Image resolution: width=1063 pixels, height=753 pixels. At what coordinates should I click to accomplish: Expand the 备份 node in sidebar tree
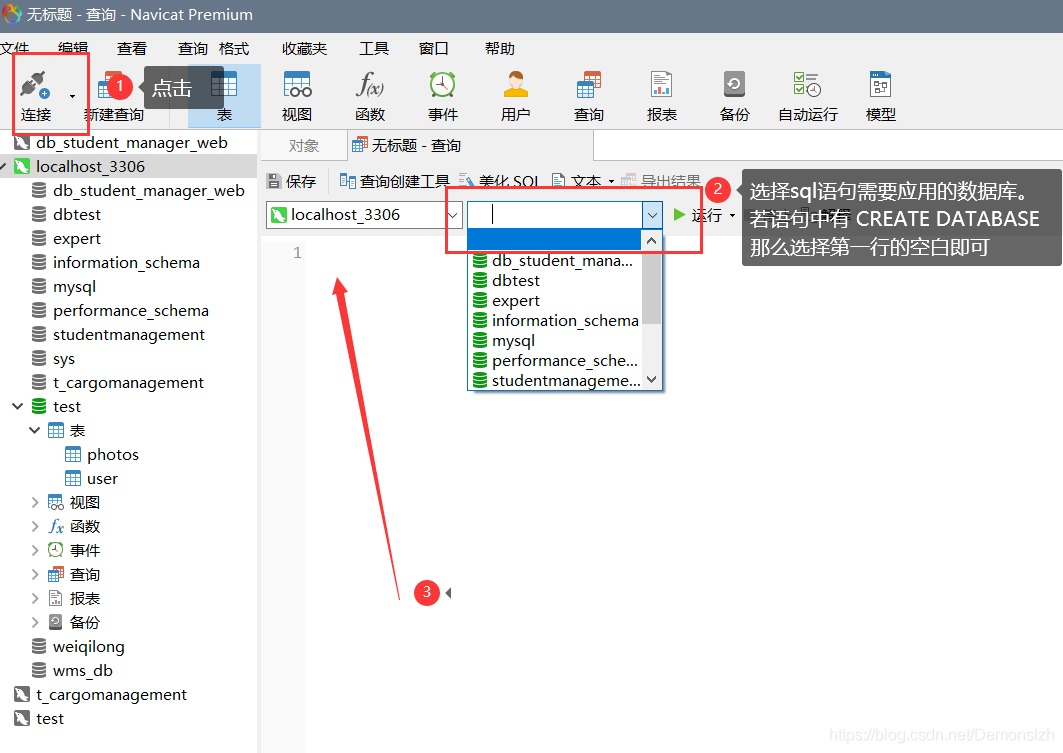point(35,622)
